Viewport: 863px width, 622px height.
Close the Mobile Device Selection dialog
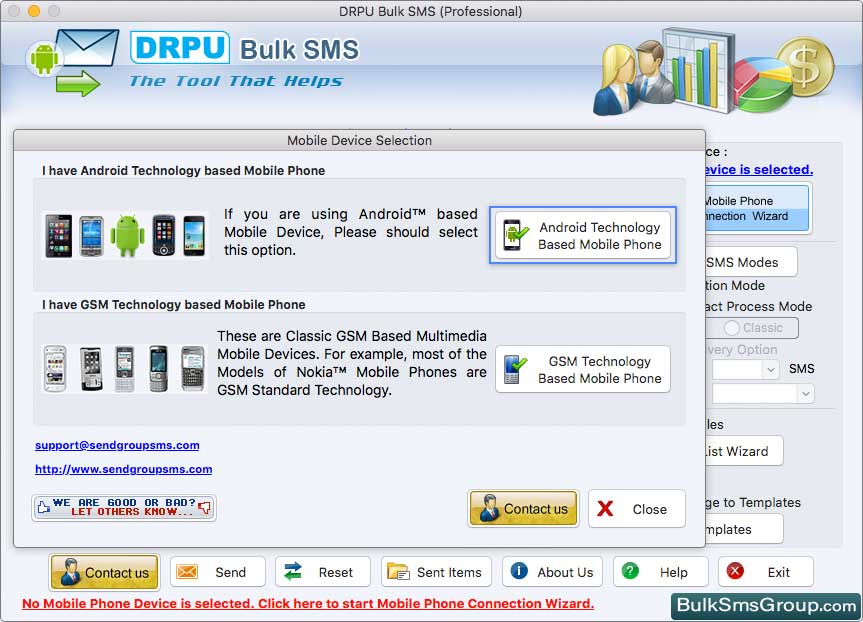tap(637, 509)
